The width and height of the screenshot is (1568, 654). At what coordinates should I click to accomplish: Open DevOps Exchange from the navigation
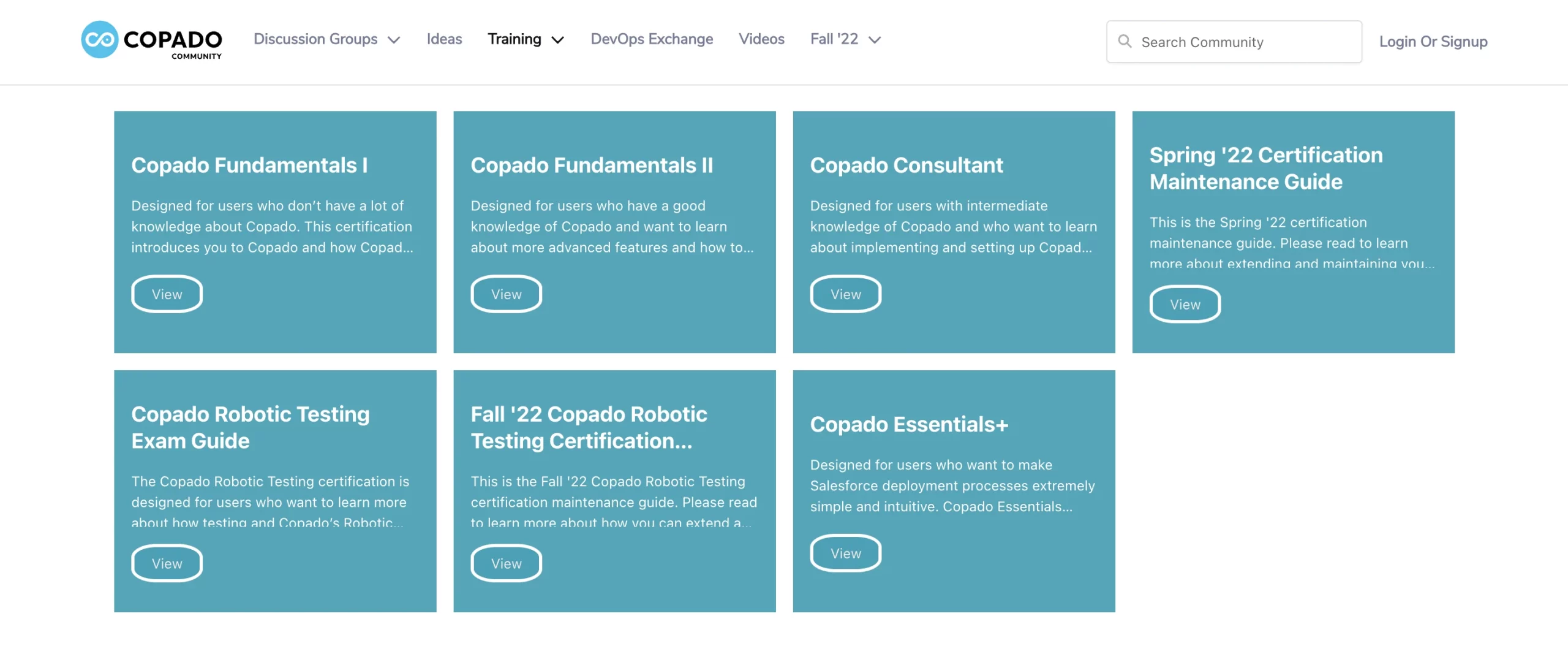pos(652,39)
